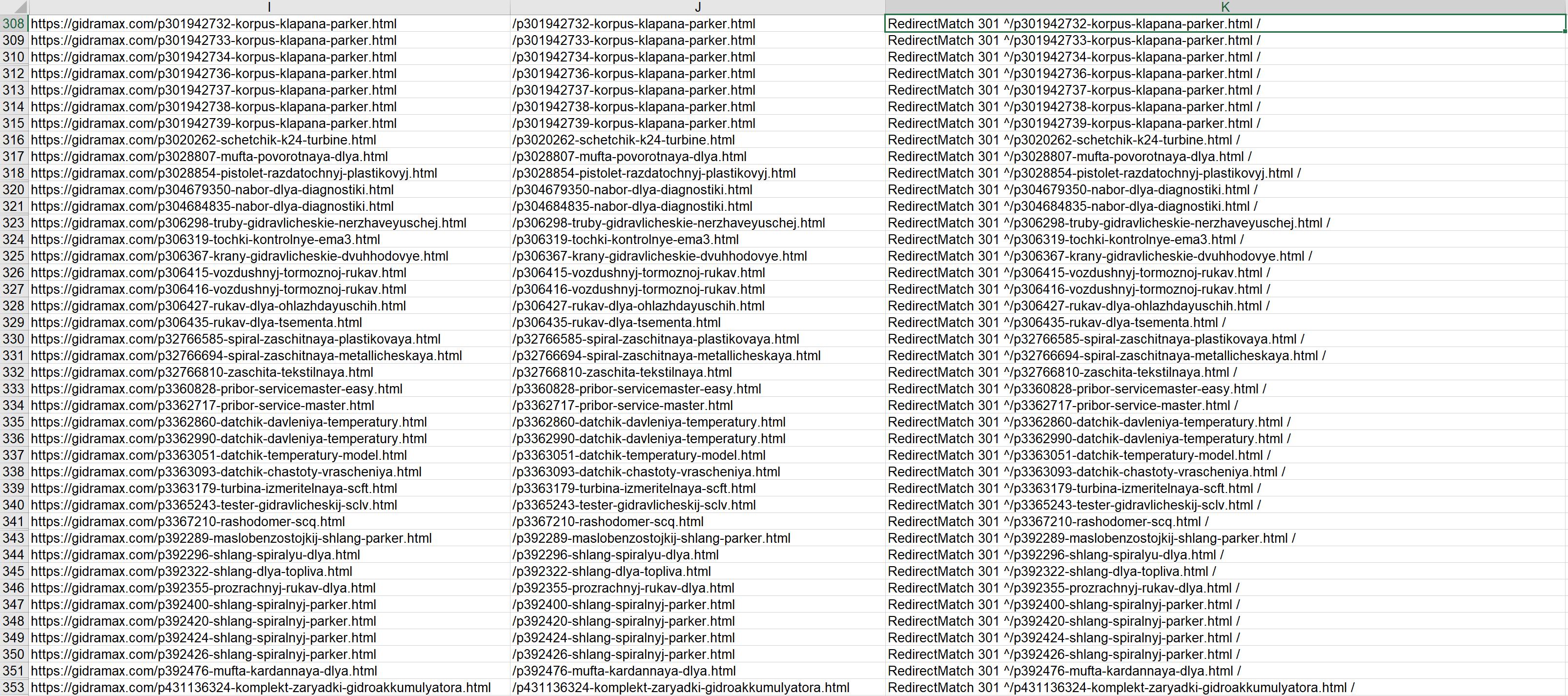Select row 316 header
Screen dimensions: 1568x696
[x=13, y=140]
